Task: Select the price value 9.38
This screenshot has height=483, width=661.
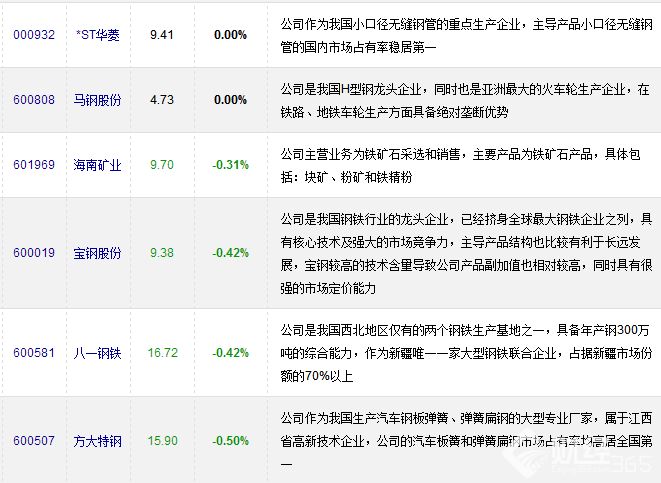Action: (162, 253)
